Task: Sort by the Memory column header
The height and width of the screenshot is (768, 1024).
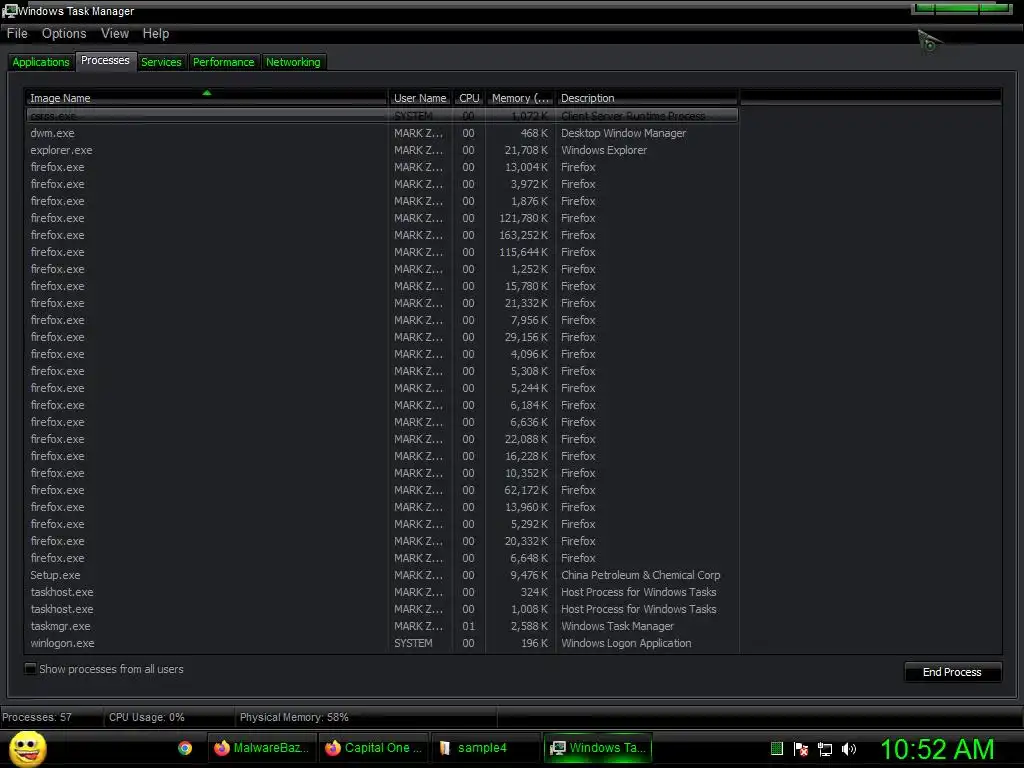Action: coord(520,98)
